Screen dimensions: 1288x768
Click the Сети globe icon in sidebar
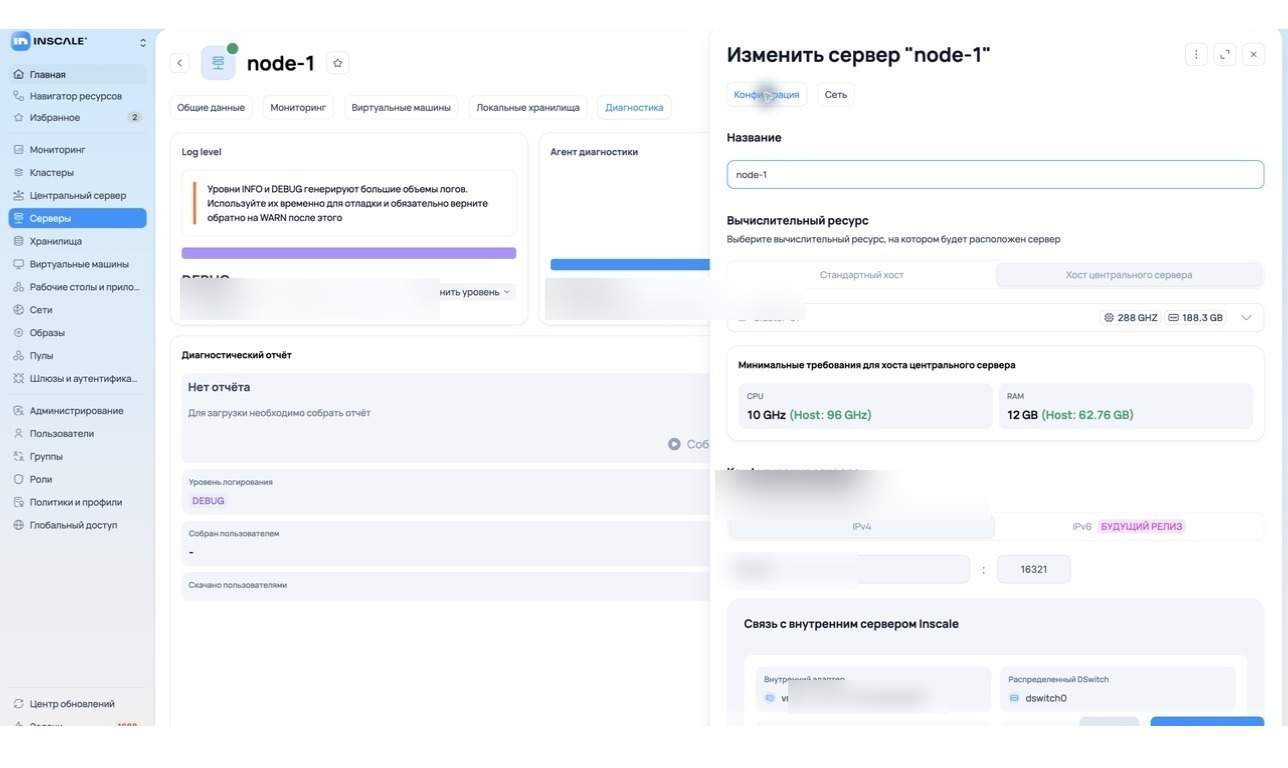(18, 310)
